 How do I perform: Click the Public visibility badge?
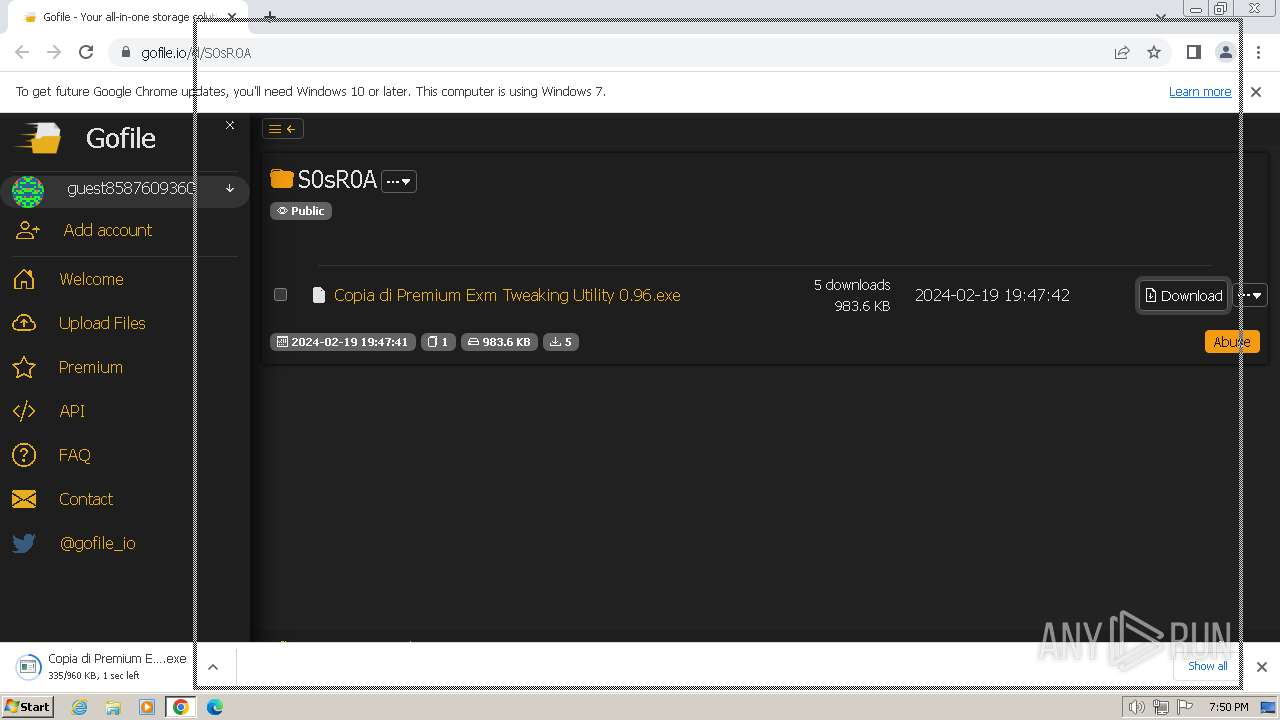tap(301, 211)
